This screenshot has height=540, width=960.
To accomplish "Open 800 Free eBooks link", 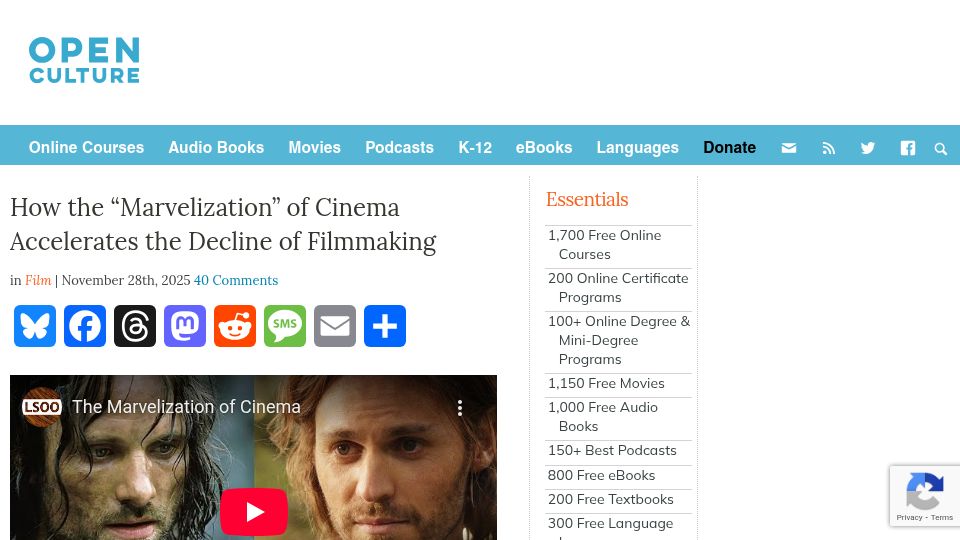I will pyautogui.click(x=601, y=475).
